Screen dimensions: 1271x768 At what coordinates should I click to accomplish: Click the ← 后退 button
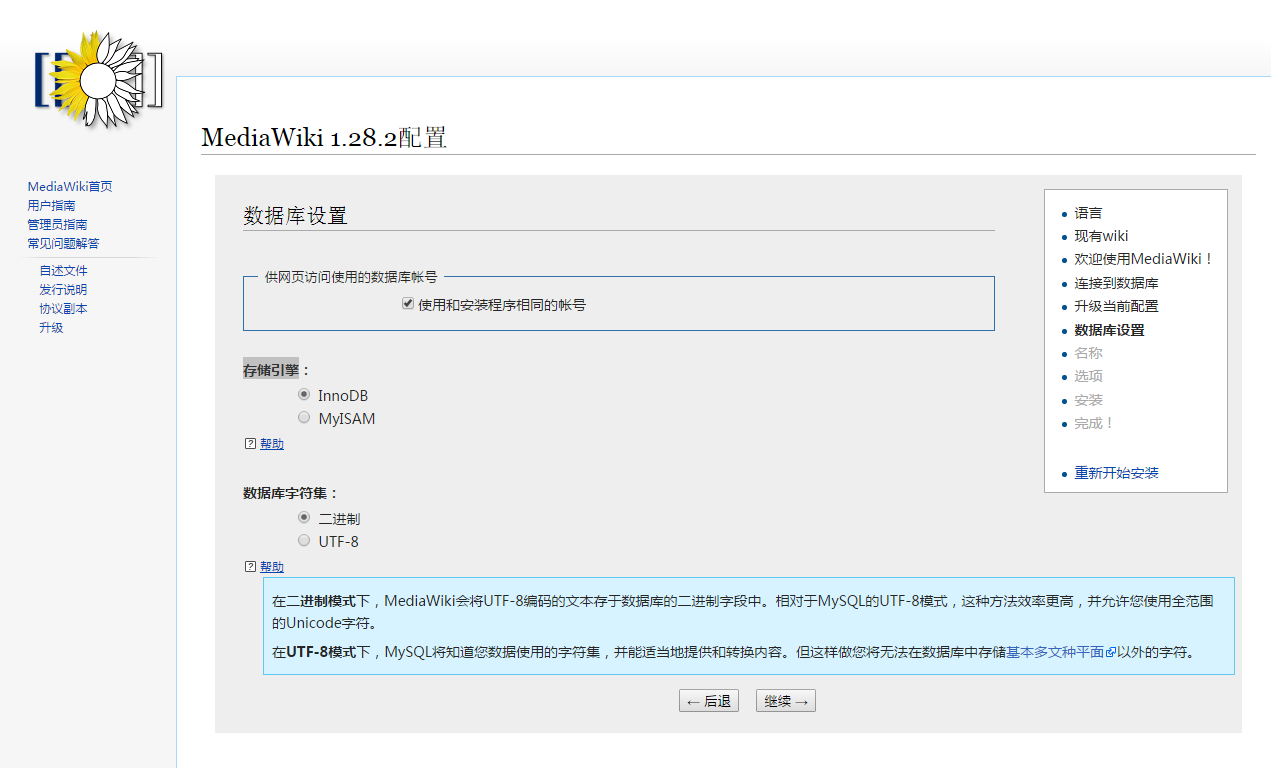tap(709, 701)
